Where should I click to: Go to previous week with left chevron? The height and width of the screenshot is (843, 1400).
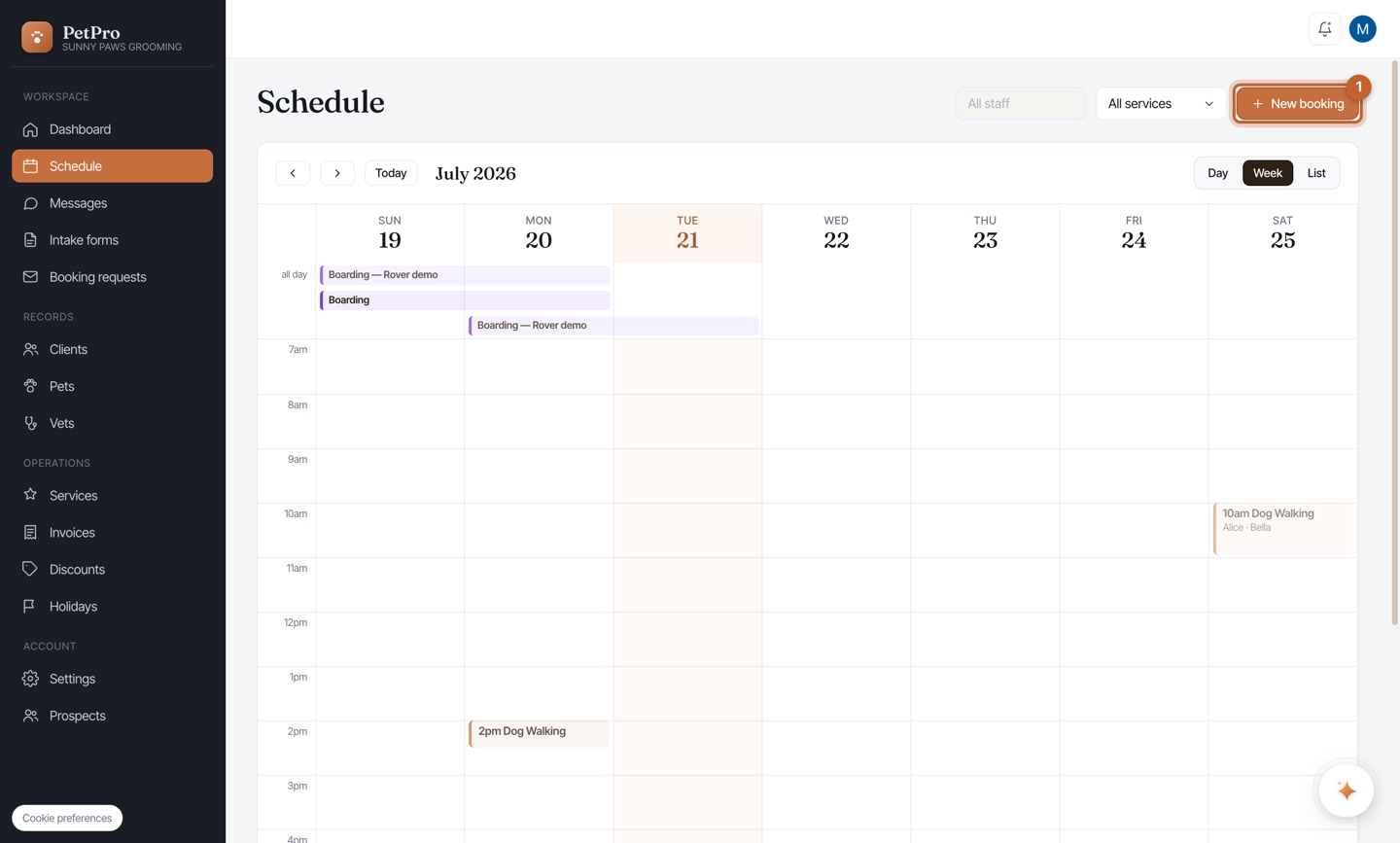(293, 173)
